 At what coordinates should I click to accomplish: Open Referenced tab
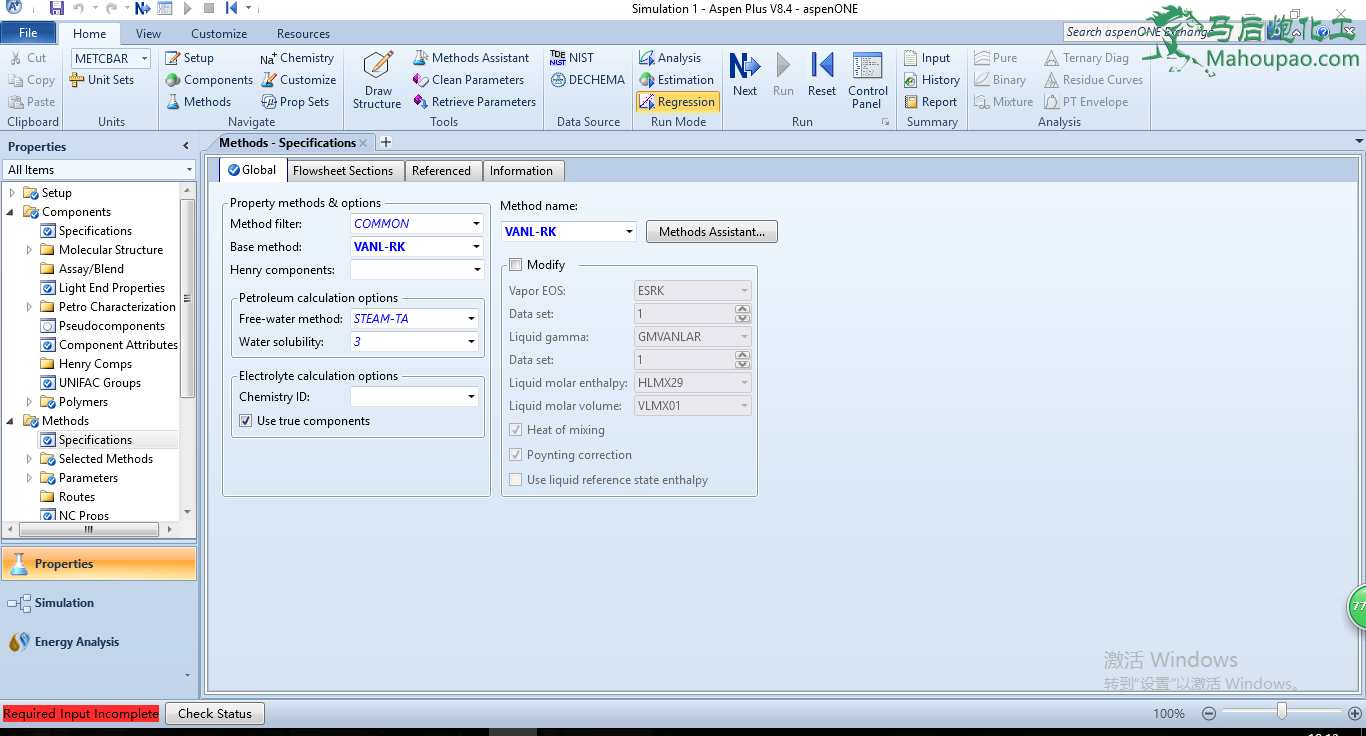click(x=441, y=171)
